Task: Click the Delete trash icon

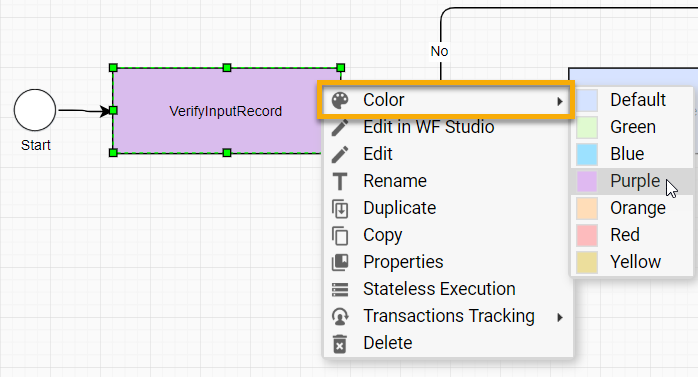Action: [340, 344]
